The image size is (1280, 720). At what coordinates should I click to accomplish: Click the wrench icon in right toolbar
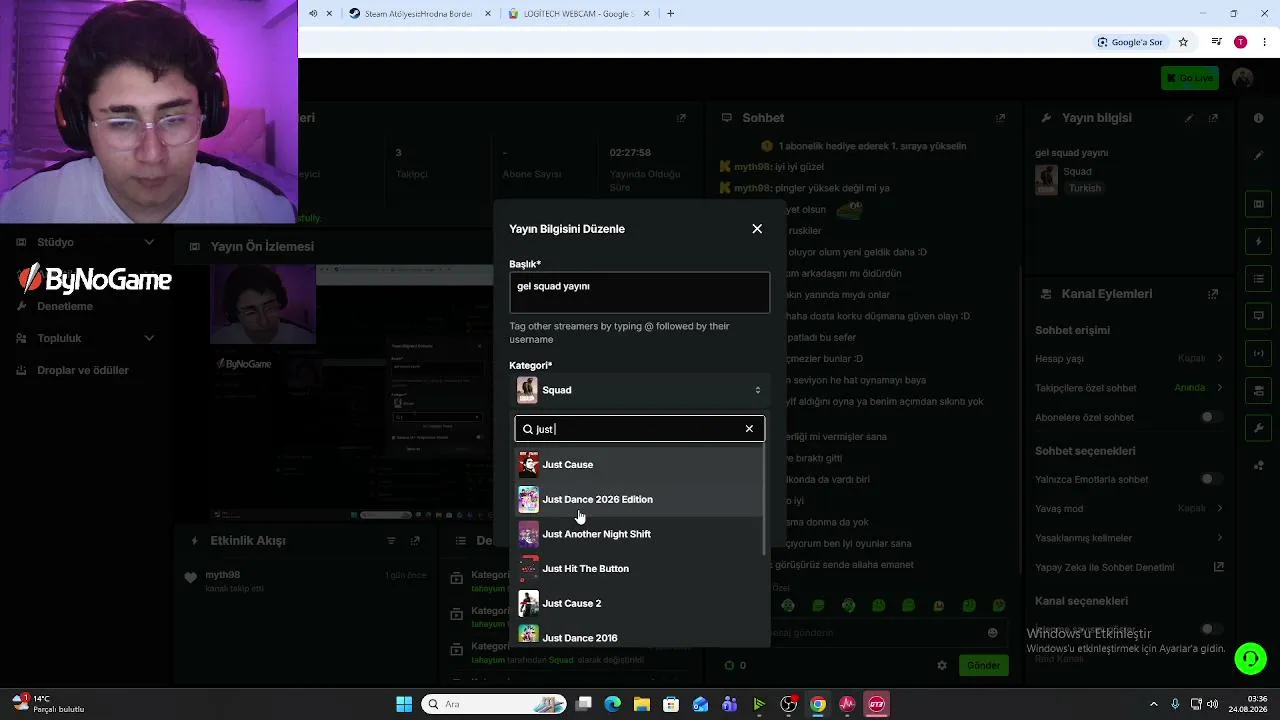pos(1258,428)
